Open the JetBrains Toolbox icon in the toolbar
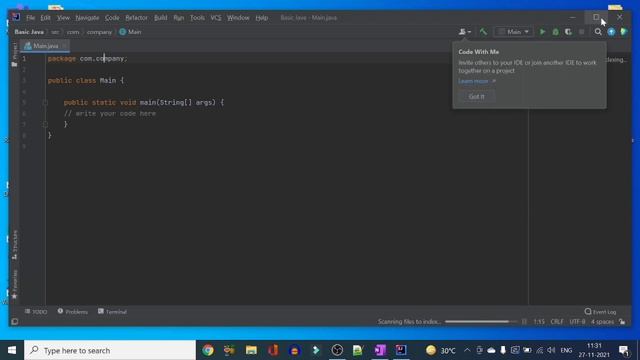The width and height of the screenshot is (640, 360). click(x=624, y=32)
